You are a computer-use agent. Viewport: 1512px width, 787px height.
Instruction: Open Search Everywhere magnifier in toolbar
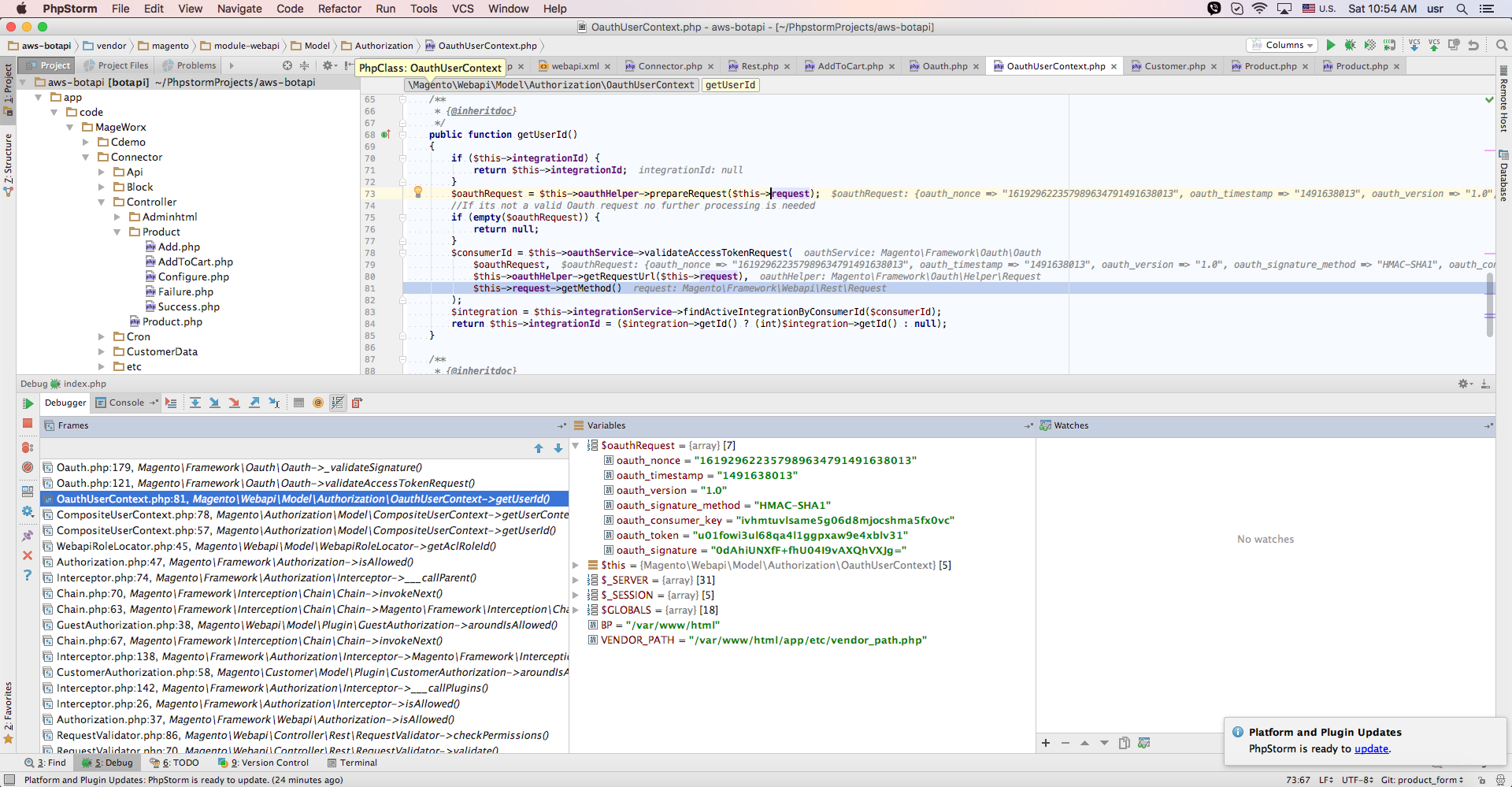click(1502, 45)
